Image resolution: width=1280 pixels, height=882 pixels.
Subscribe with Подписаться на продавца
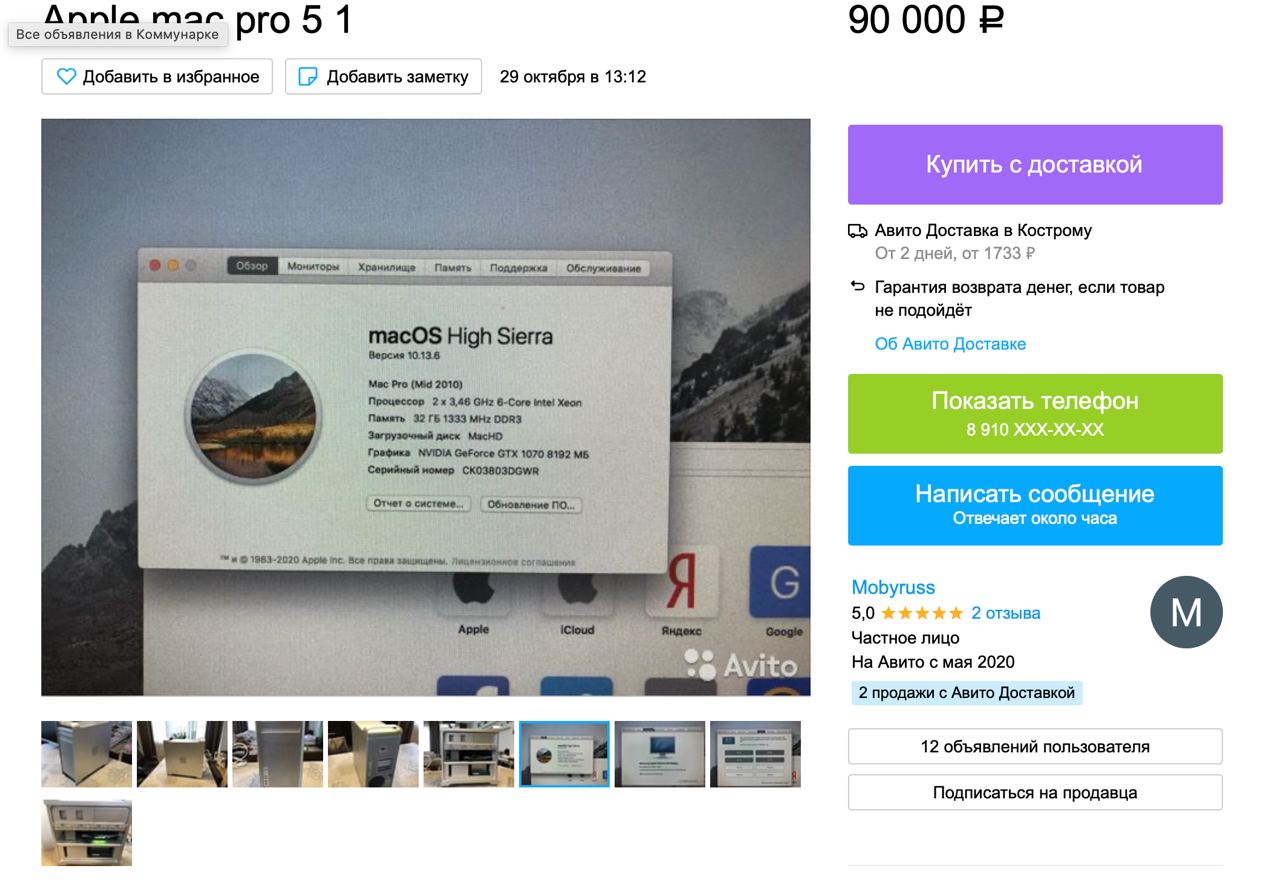pos(1035,792)
